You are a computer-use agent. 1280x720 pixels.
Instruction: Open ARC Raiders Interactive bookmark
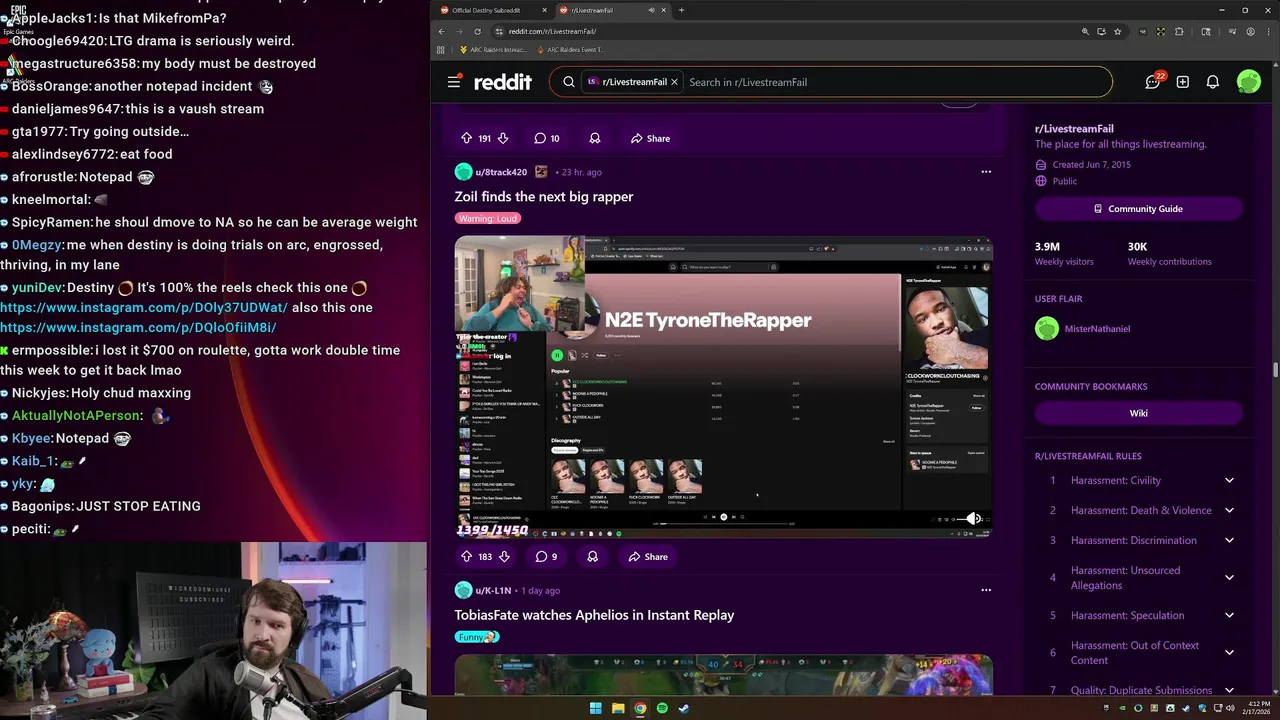[x=493, y=49]
